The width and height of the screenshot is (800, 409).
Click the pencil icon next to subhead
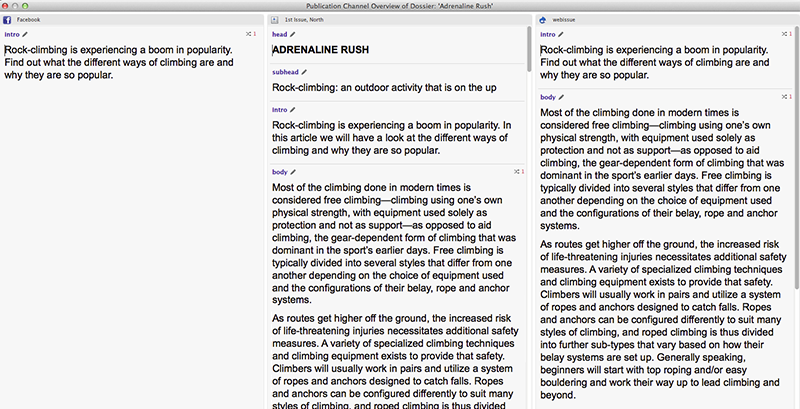click(x=306, y=72)
